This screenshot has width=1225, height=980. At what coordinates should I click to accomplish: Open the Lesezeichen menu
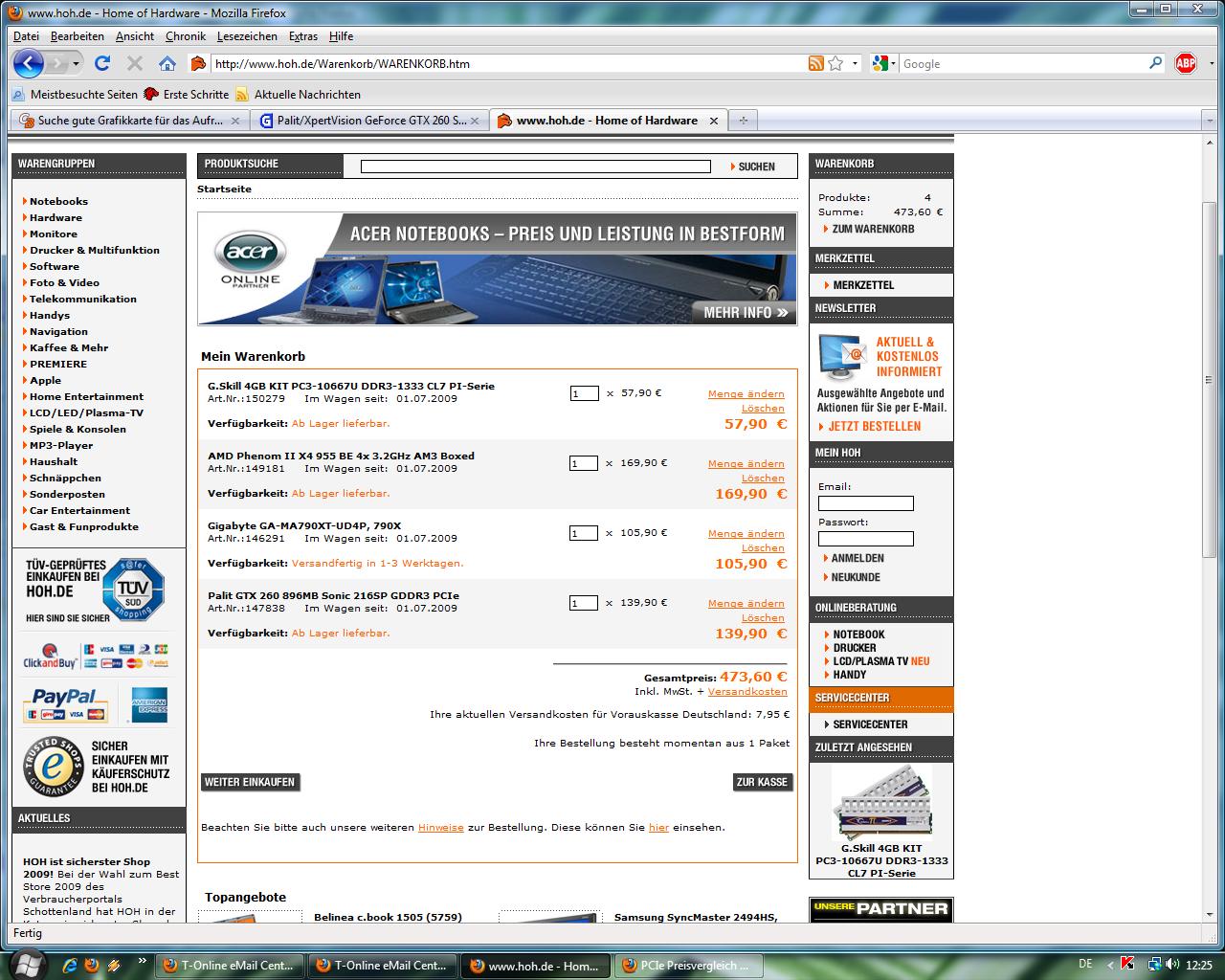[247, 36]
